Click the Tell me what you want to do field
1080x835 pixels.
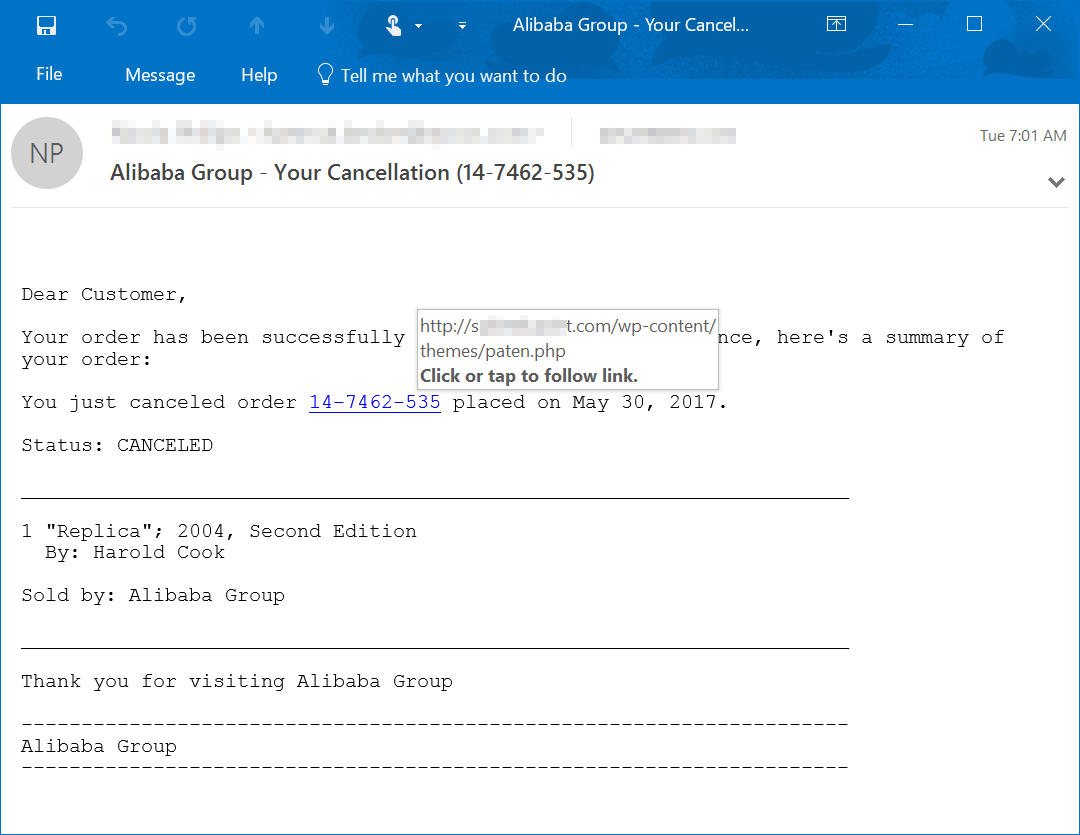pos(455,74)
